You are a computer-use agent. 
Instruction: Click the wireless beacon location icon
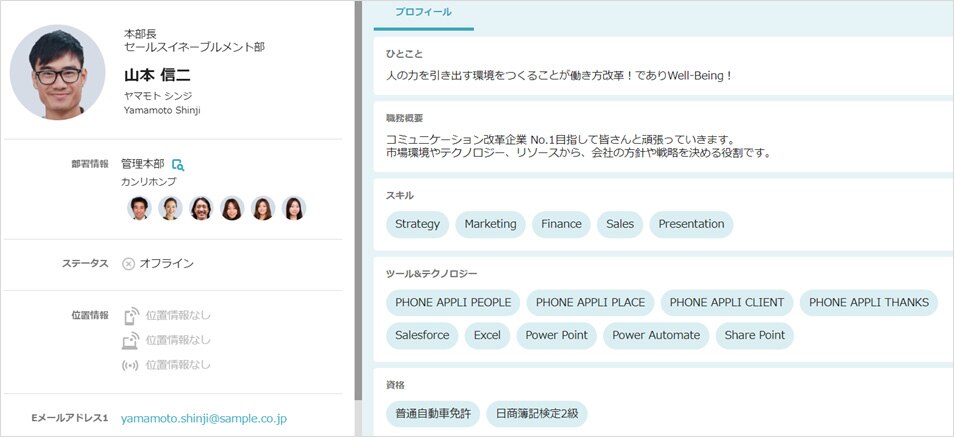click(130, 365)
